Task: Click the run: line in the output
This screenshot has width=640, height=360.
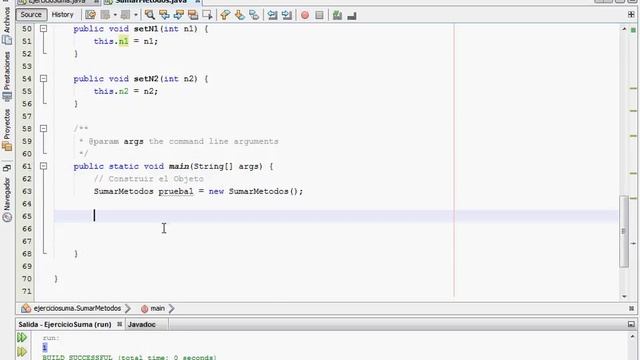Action: 51,338
